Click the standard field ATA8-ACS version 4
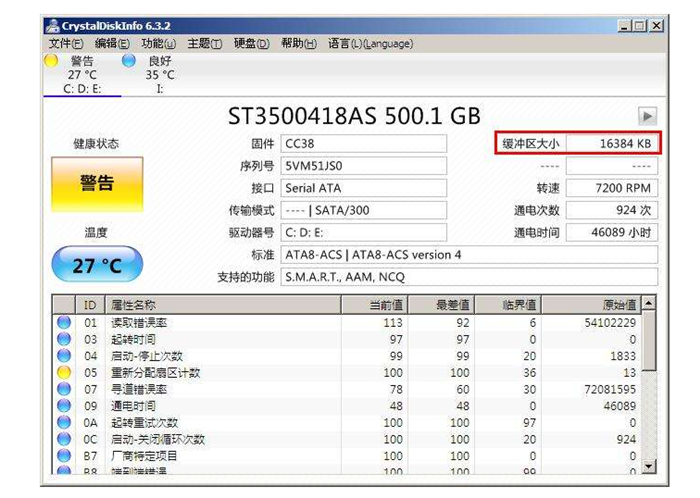 [469, 255]
